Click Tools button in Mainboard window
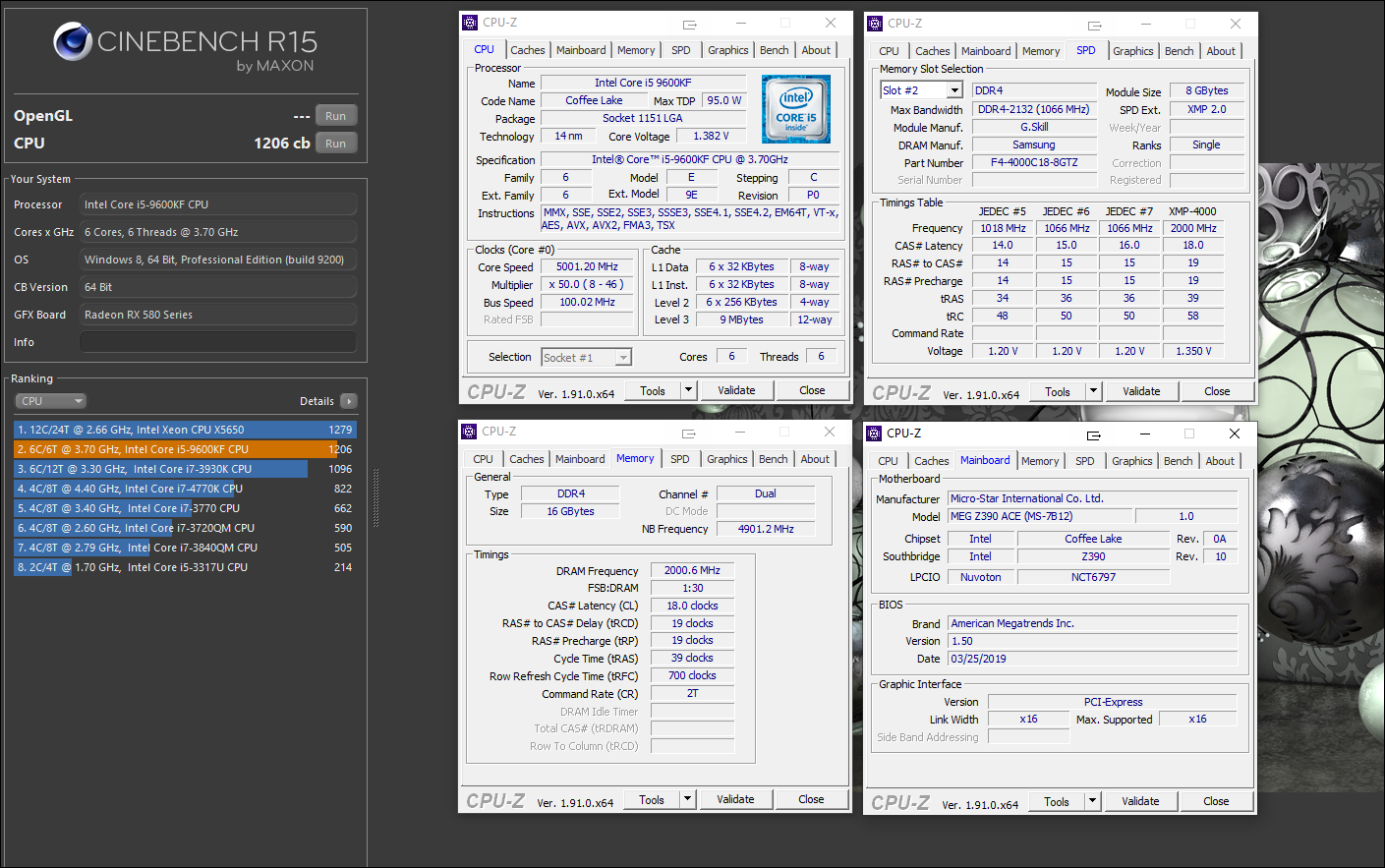This screenshot has width=1385, height=868. pyautogui.click(x=1057, y=801)
